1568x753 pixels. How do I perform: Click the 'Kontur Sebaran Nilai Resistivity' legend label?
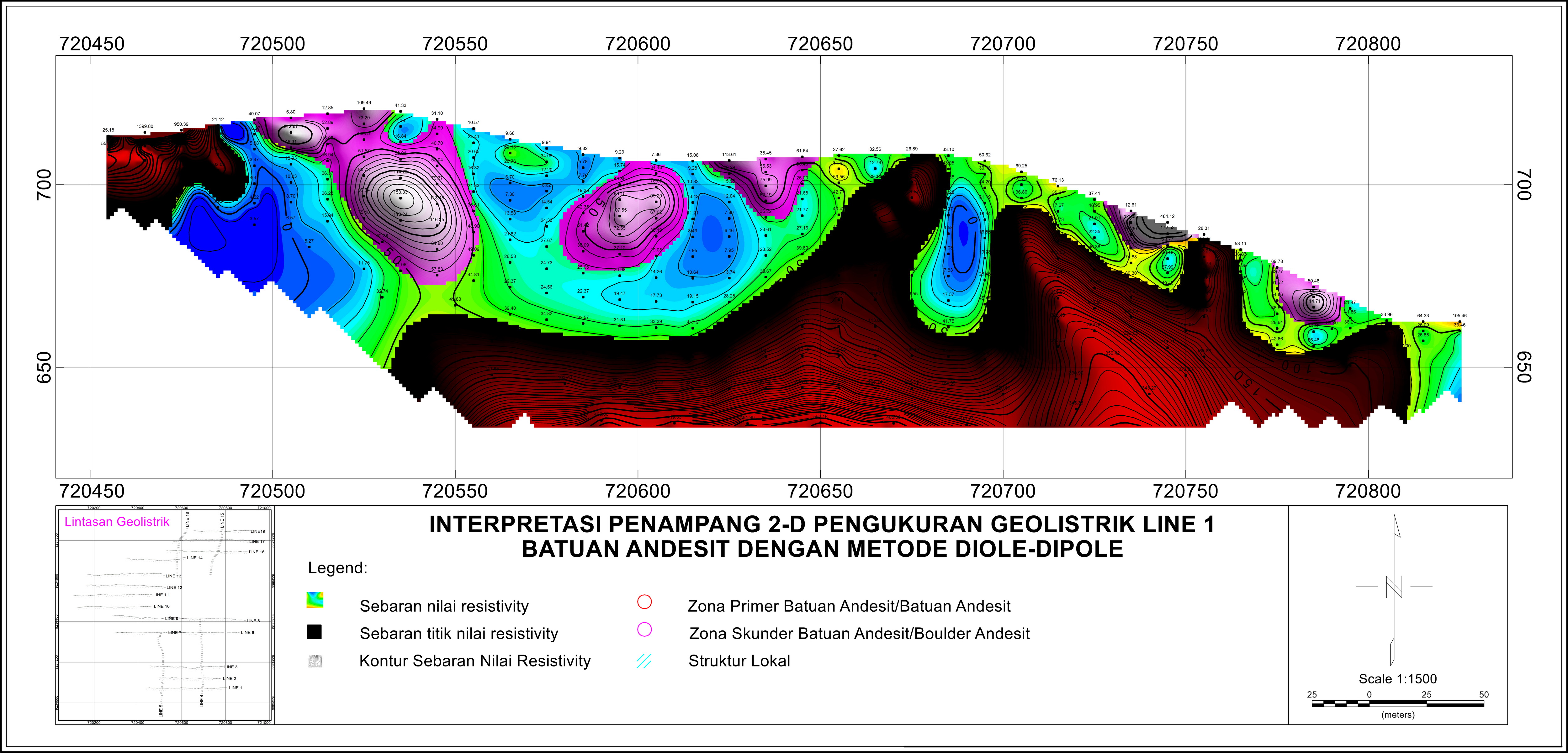point(475,661)
